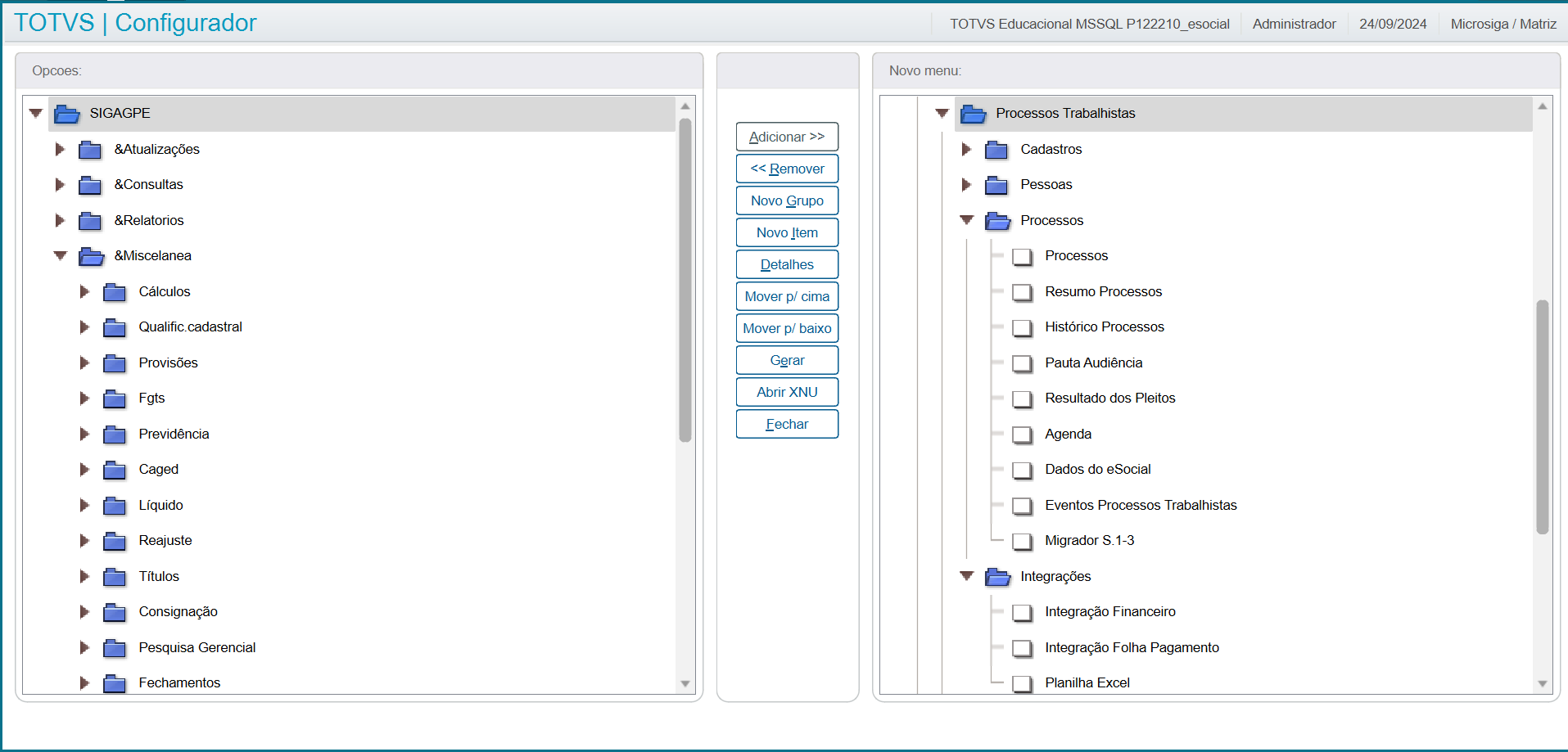The width and height of the screenshot is (1568, 752).
Task: Check the Histórico Processos box
Action: (x=1022, y=328)
